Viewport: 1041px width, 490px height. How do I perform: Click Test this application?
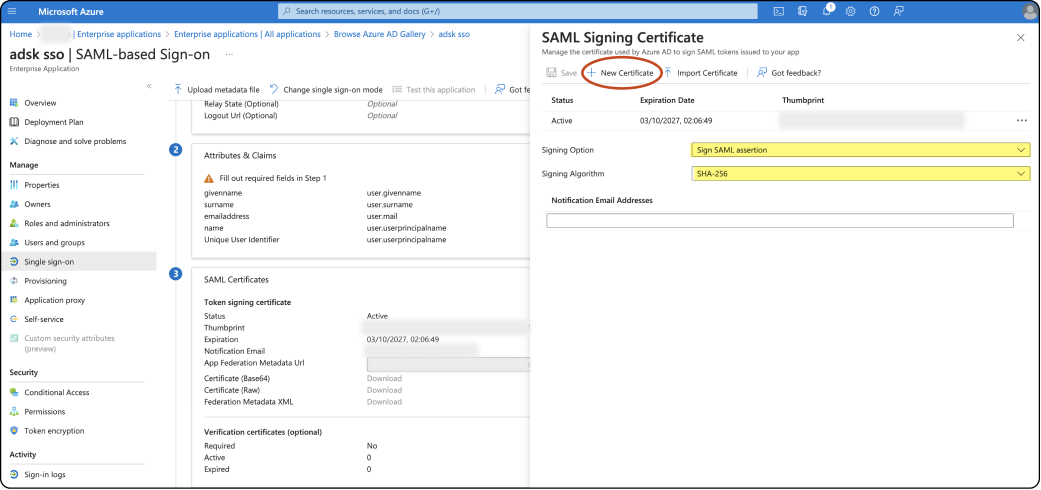tap(434, 90)
